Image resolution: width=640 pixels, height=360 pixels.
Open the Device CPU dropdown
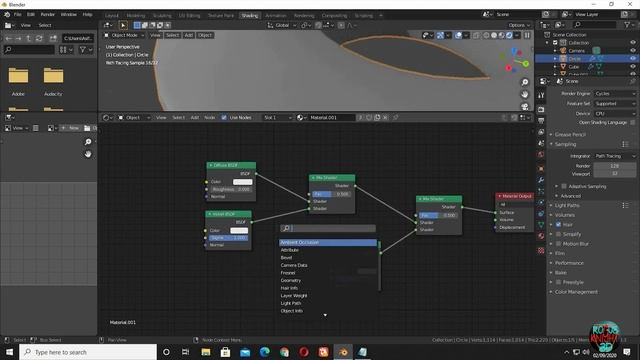point(615,113)
